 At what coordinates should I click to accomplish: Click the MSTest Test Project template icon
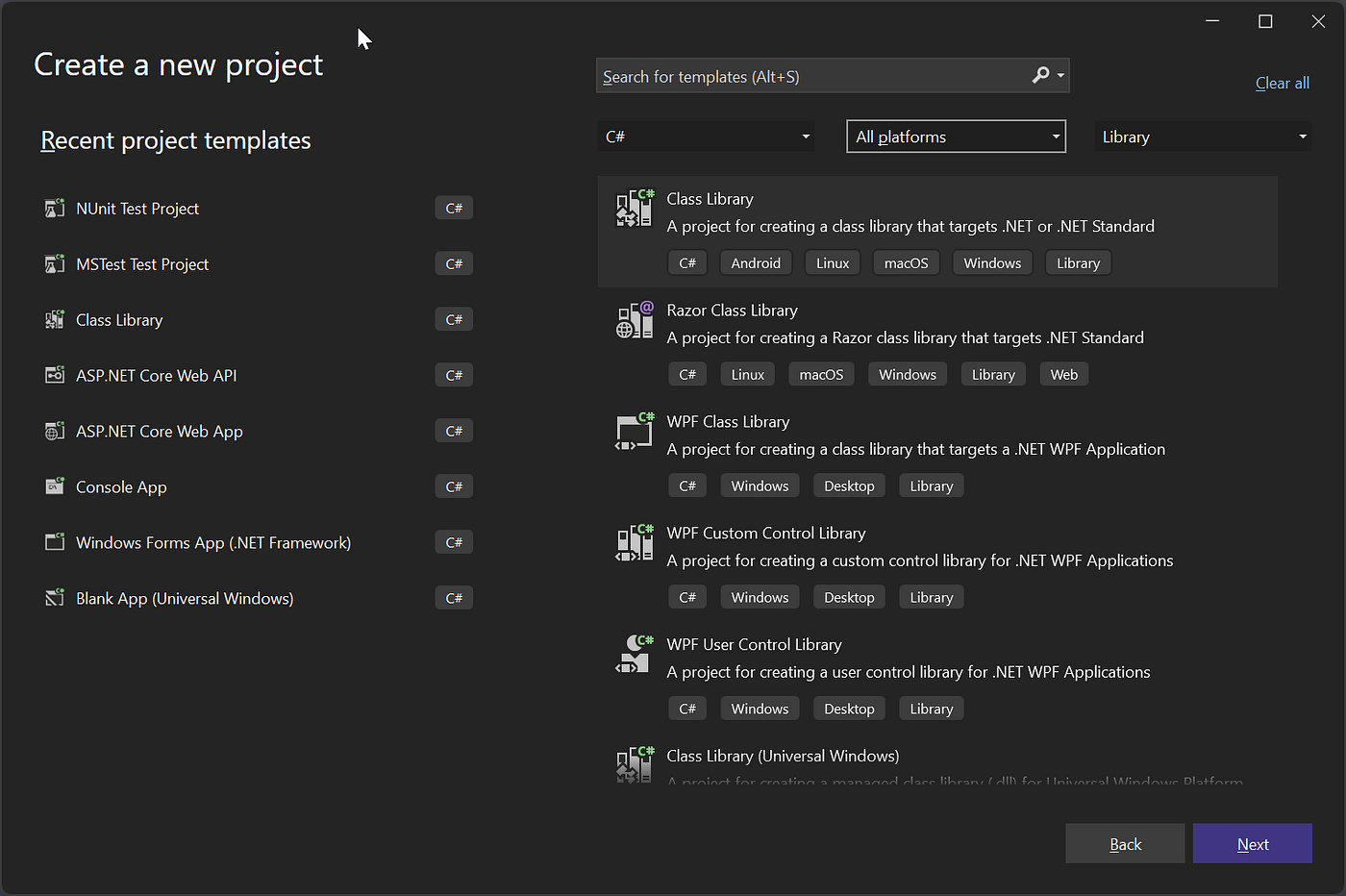point(55,263)
